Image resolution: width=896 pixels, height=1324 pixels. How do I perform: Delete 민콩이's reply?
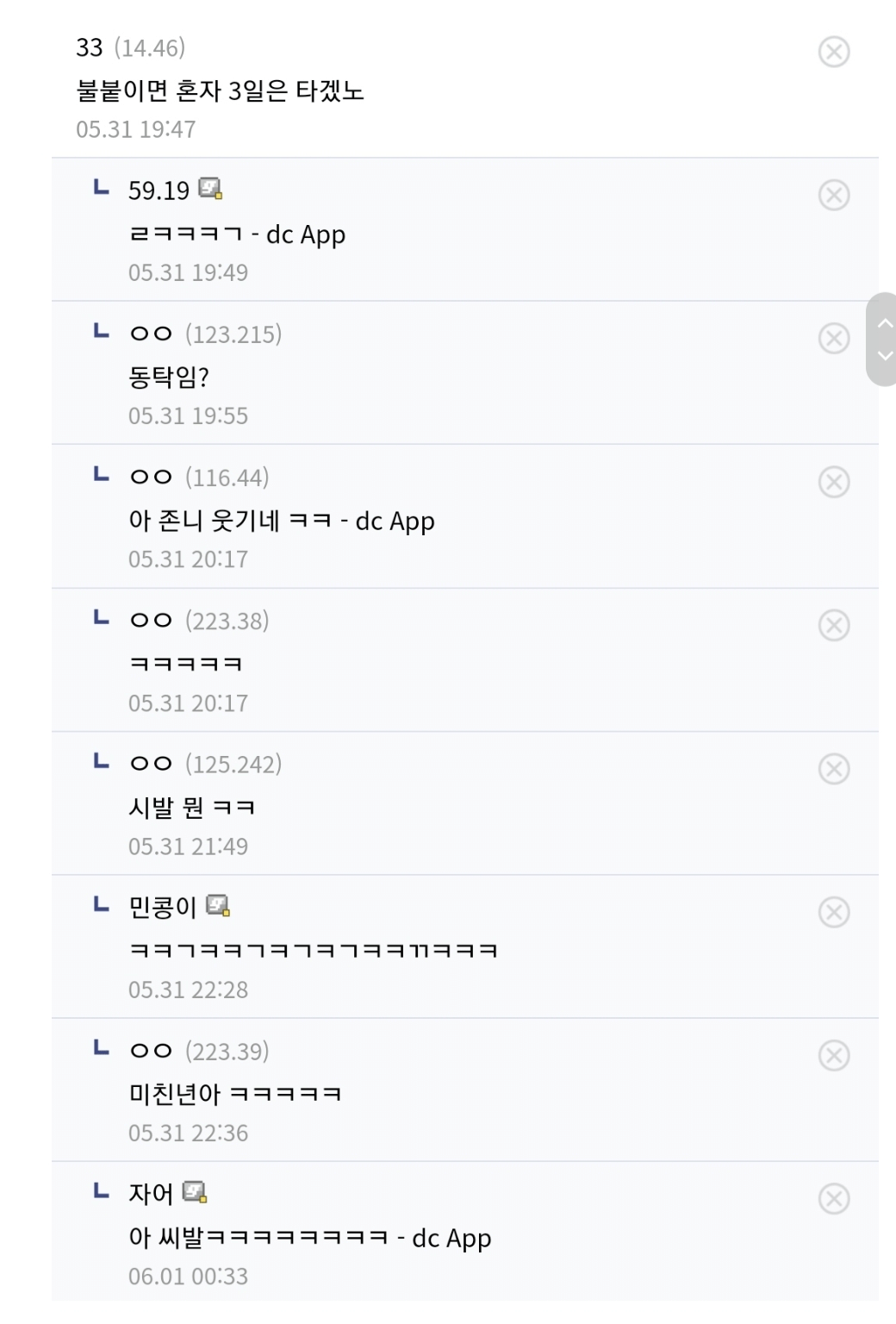[x=833, y=912]
